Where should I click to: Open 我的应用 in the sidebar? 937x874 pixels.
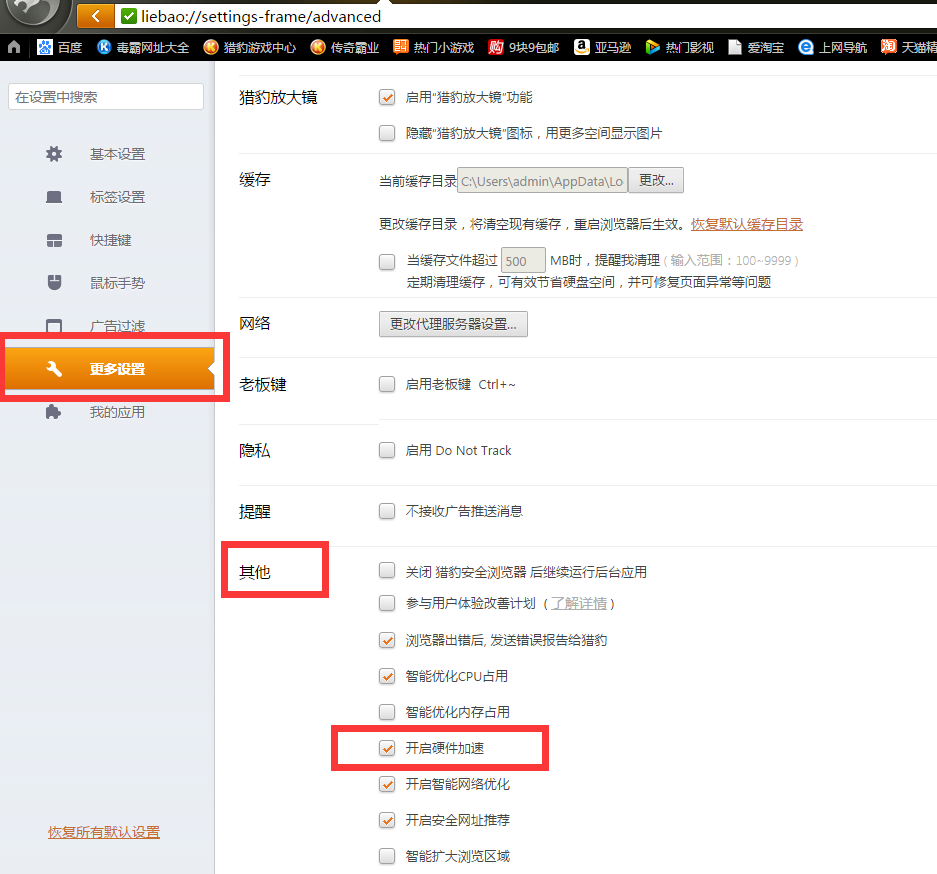pyautogui.click(x=117, y=412)
